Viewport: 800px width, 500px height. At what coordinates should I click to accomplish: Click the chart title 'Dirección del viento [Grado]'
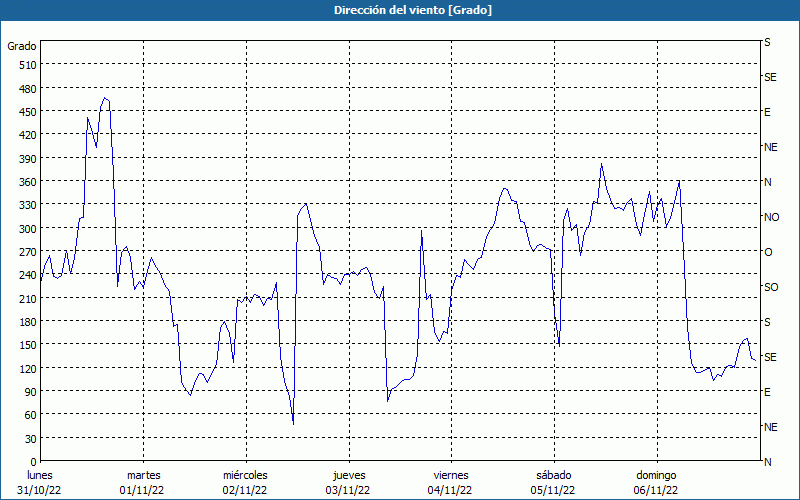[413, 10]
